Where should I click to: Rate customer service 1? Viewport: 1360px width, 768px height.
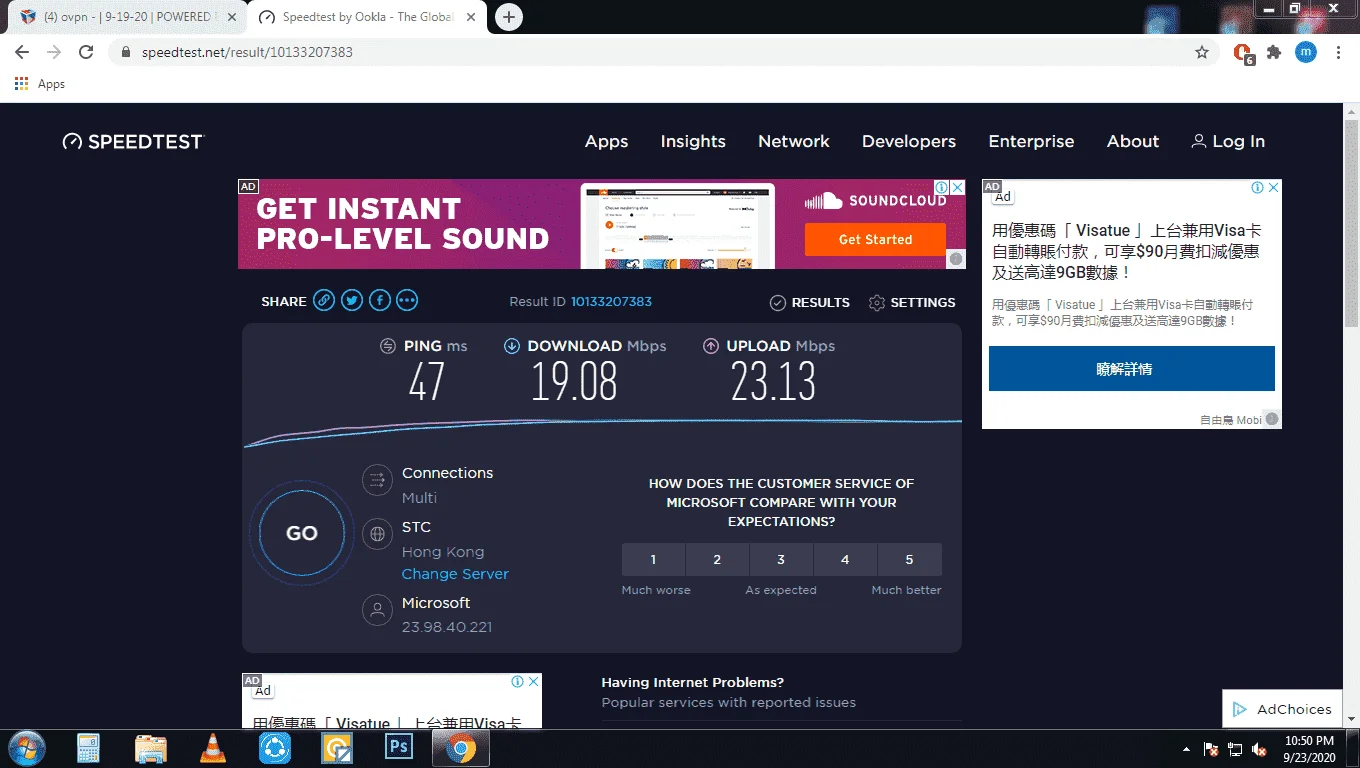[653, 559]
